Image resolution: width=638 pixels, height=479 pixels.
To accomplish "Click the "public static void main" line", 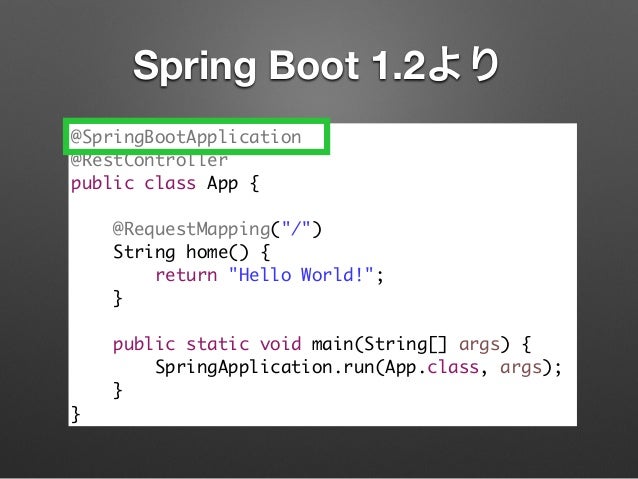I will point(322,344).
